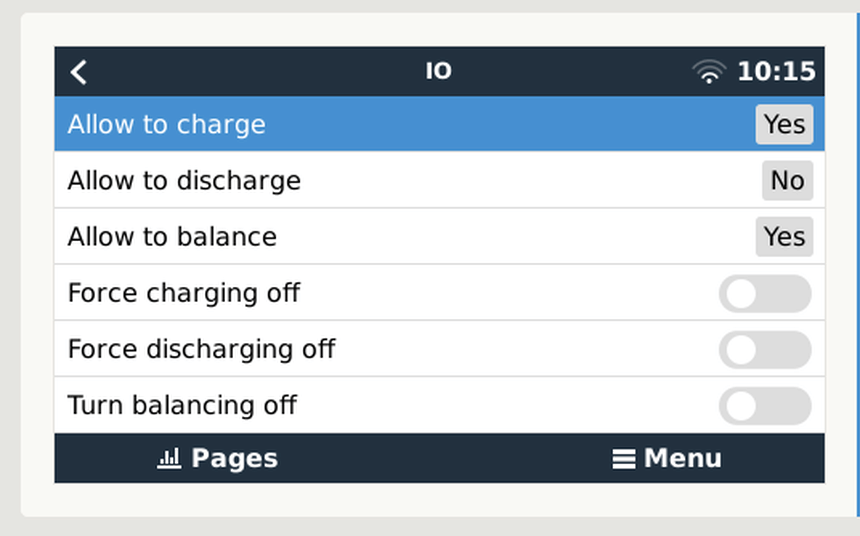
Task: Toggle the Force charging off switch
Action: [x=764, y=294]
